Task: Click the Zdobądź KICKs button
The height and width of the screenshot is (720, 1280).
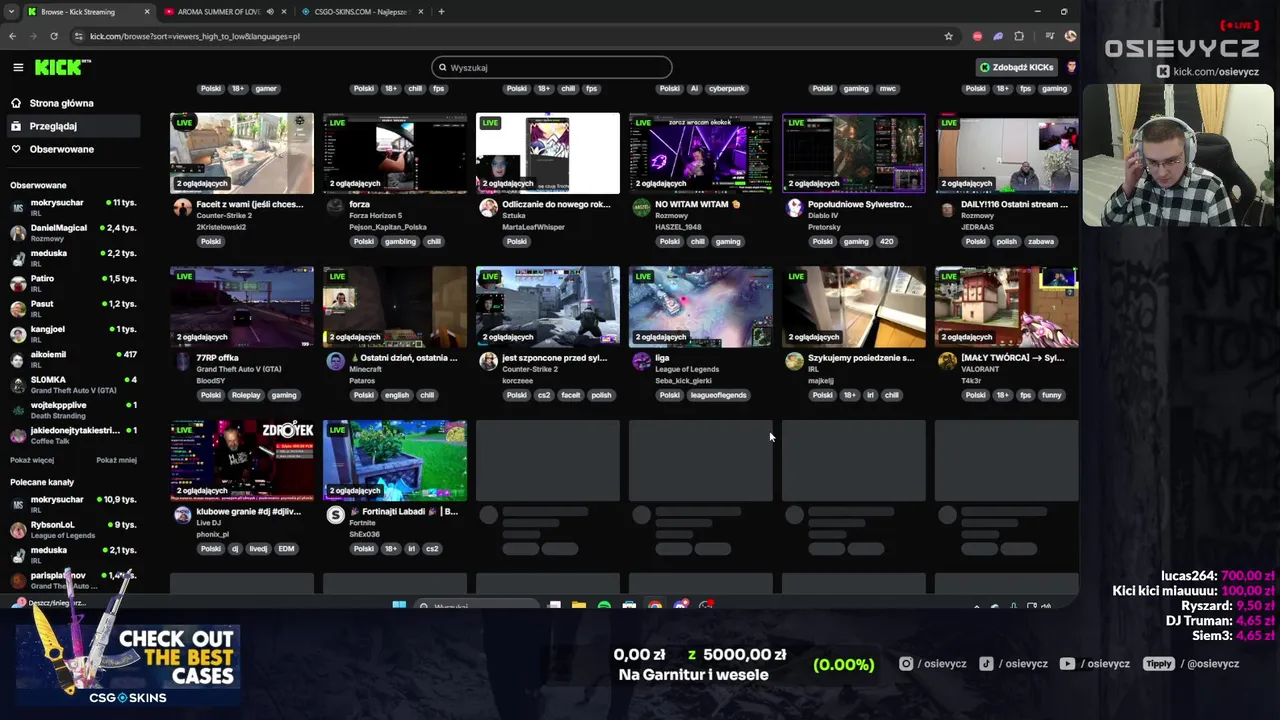Action: click(x=1016, y=67)
